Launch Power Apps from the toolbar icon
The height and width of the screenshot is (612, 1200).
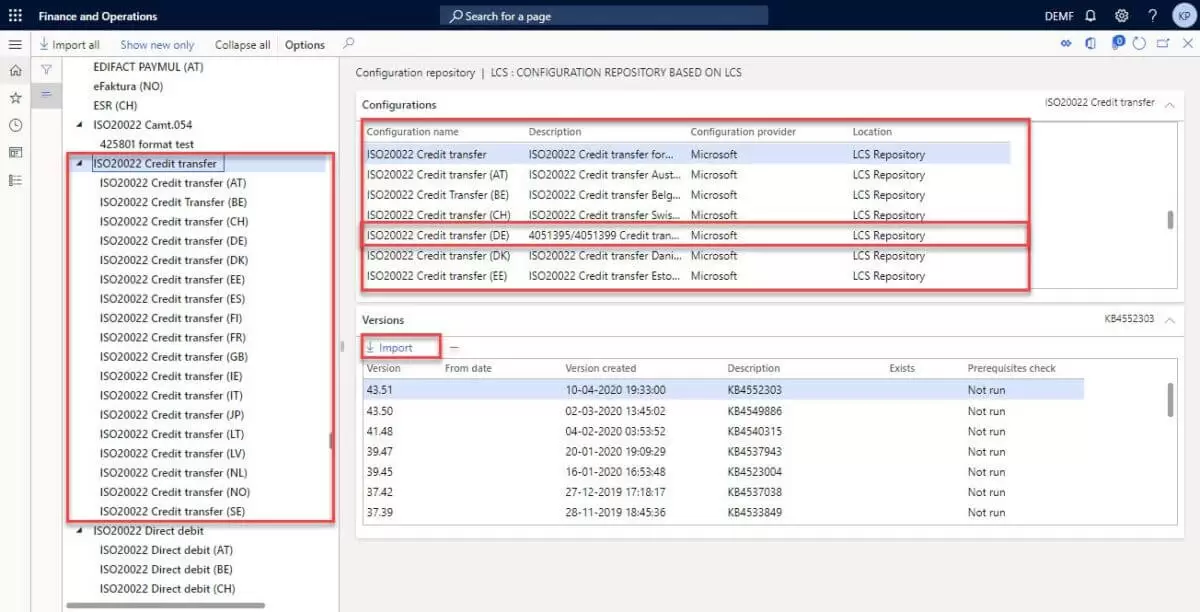coord(1119,43)
